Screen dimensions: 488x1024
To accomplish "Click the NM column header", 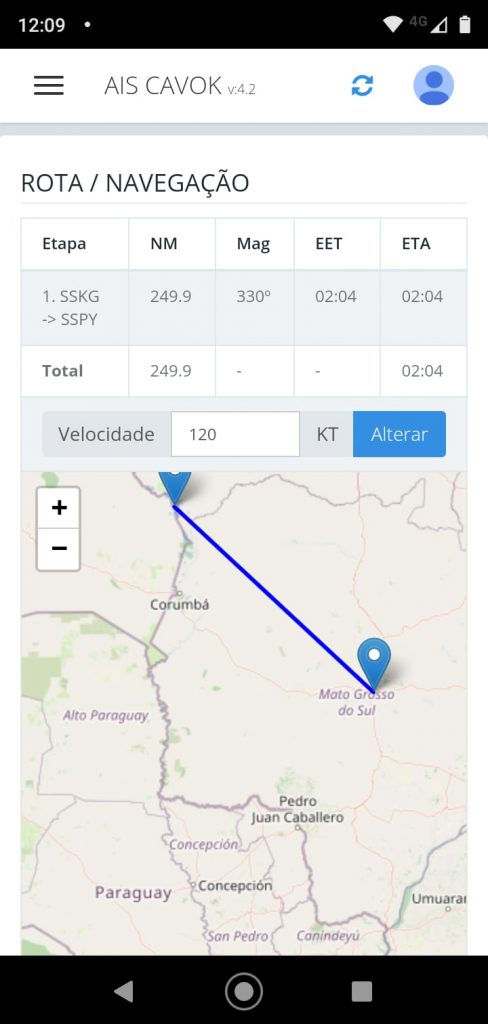I will click(x=163, y=244).
